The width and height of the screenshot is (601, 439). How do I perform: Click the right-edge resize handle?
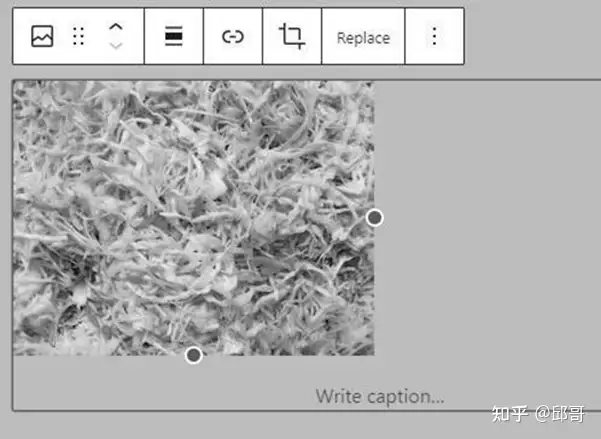click(374, 218)
